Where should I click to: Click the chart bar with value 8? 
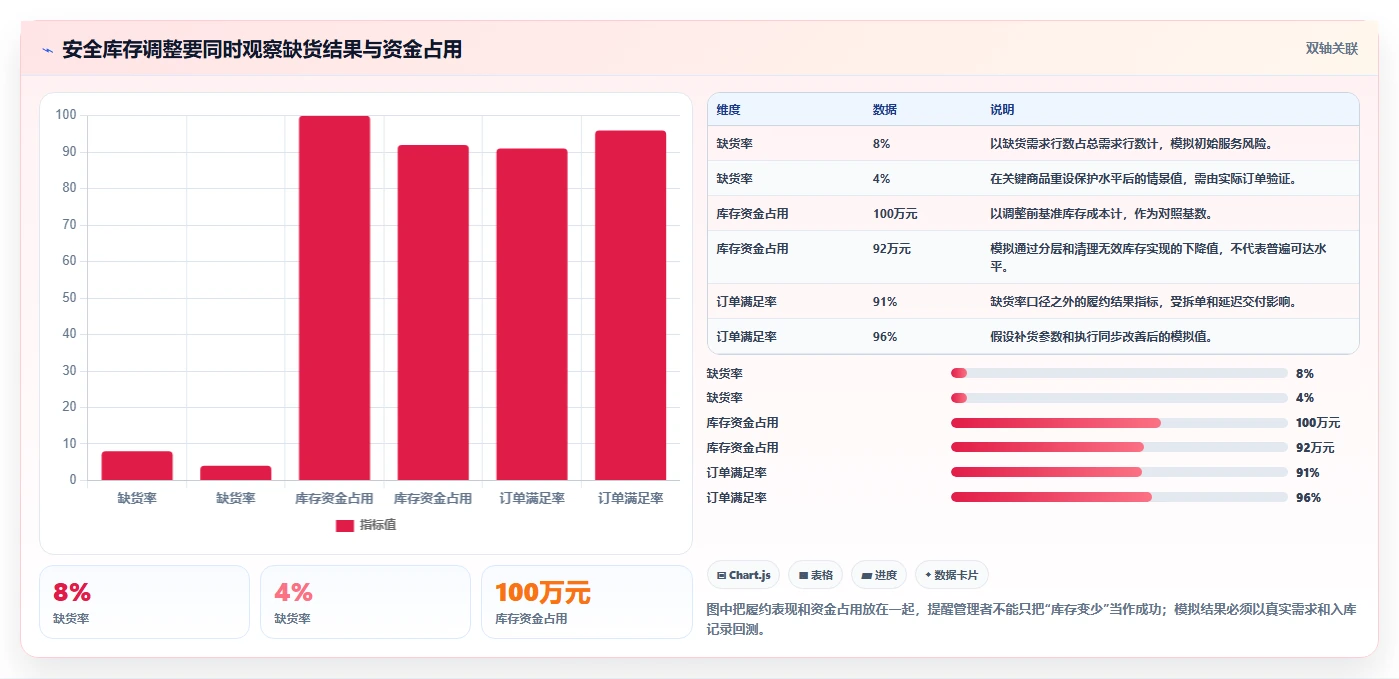click(x=137, y=466)
